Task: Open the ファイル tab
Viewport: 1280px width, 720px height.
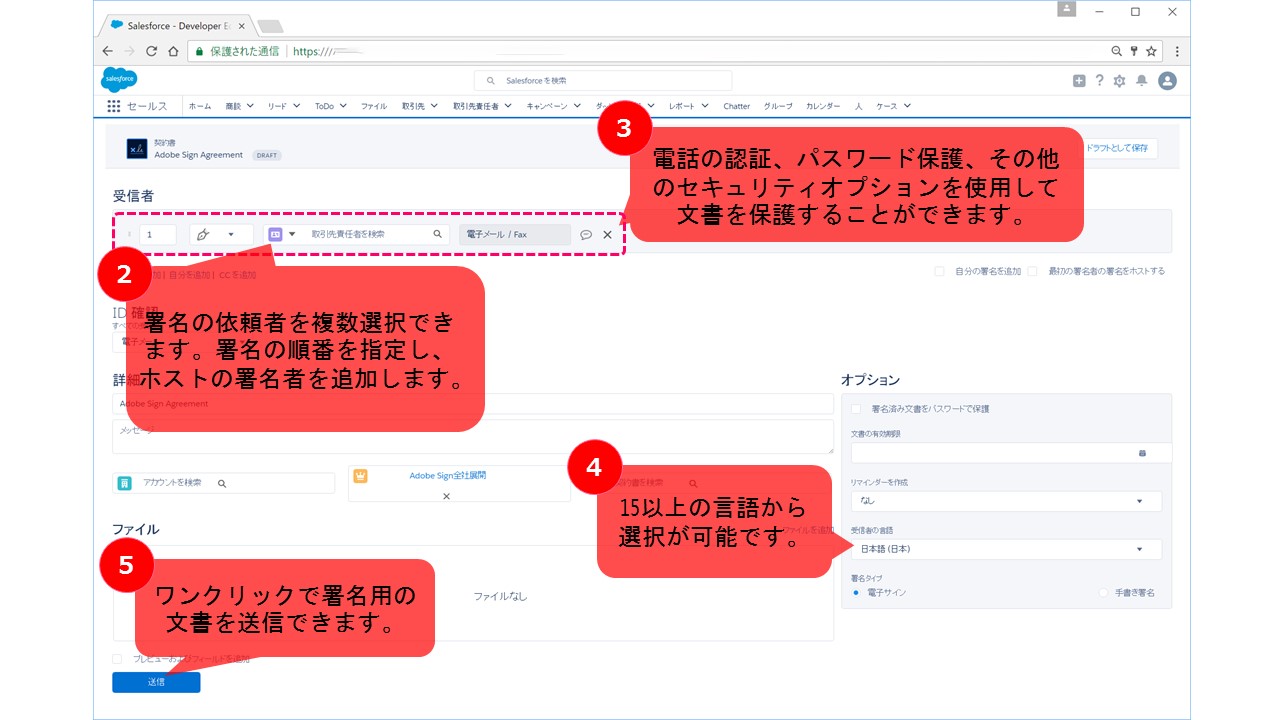Action: (x=374, y=106)
